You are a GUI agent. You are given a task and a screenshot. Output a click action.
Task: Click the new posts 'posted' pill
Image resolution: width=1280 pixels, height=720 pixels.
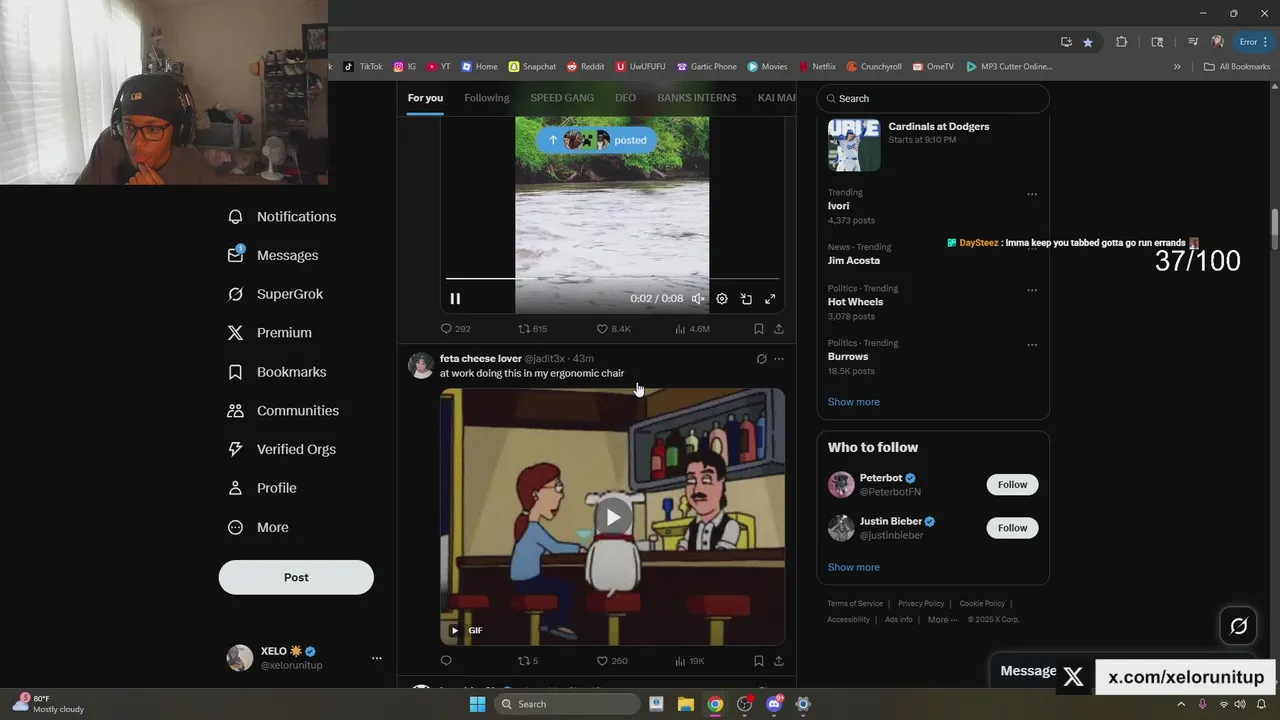597,140
